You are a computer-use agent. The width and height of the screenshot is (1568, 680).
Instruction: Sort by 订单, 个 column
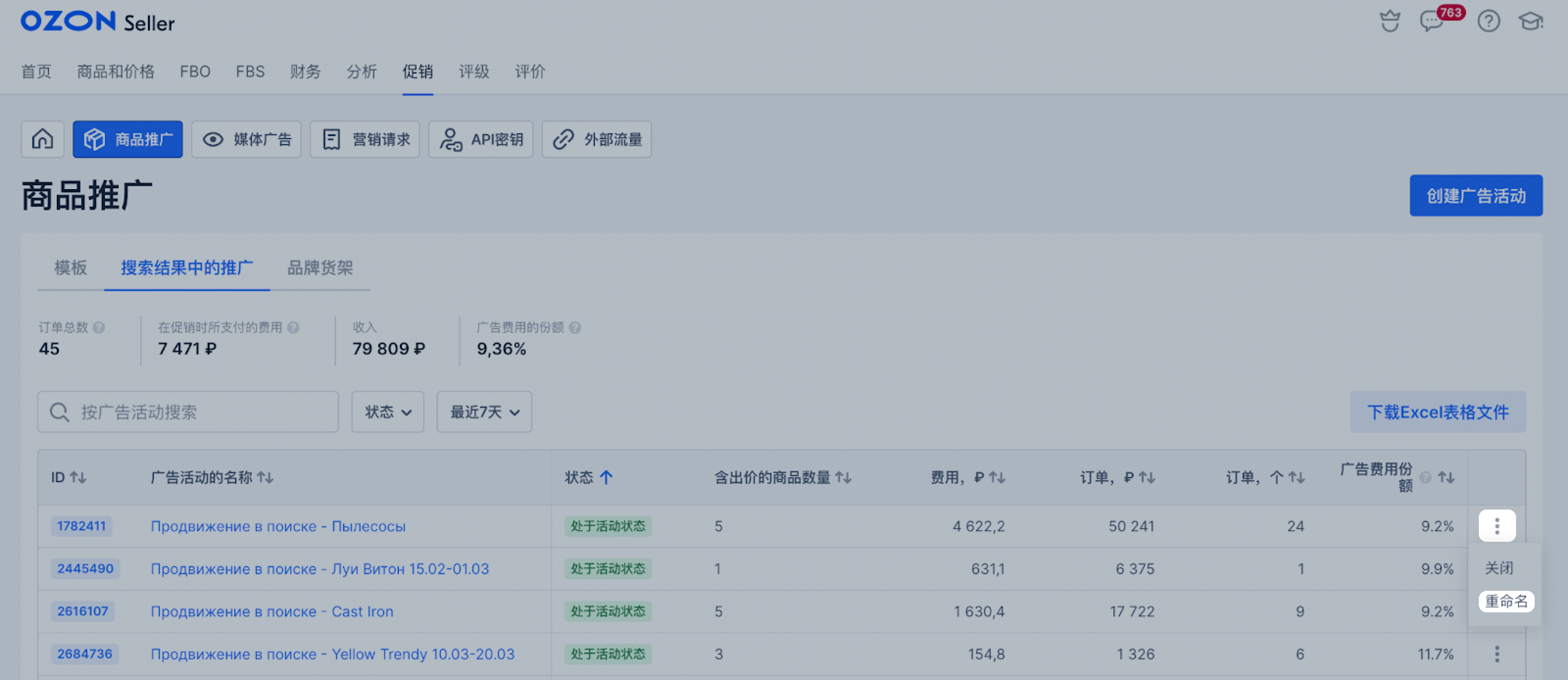click(1297, 477)
